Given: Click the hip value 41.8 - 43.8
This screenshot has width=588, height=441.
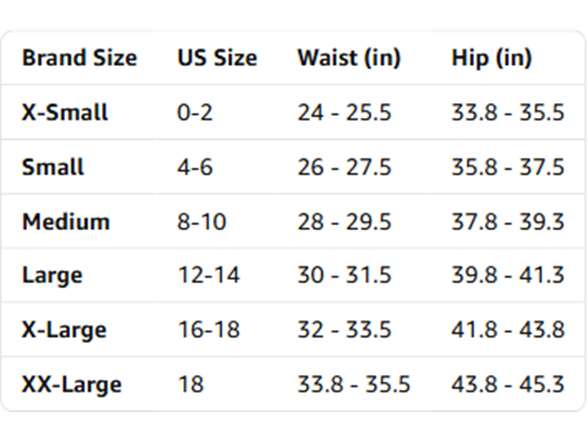Looking at the screenshot, I should tap(508, 329).
